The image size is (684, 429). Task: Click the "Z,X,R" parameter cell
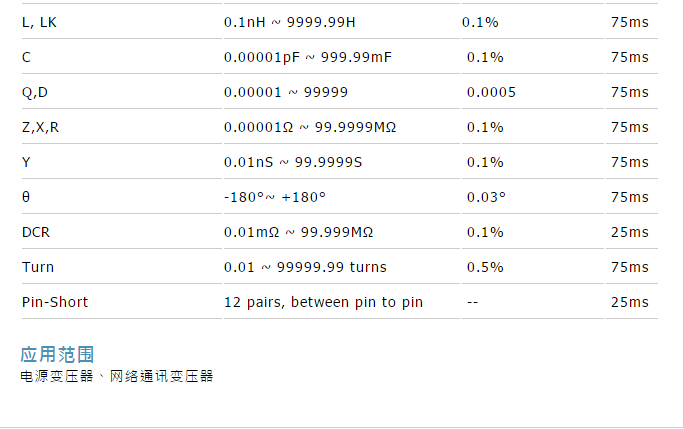(40, 127)
